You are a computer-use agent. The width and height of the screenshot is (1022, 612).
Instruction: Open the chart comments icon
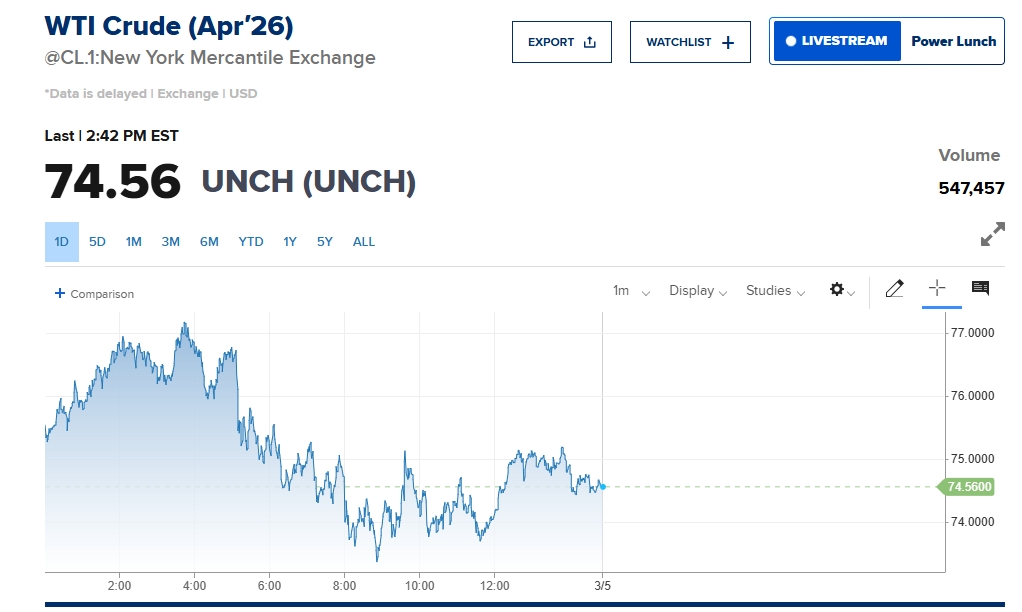click(x=980, y=289)
